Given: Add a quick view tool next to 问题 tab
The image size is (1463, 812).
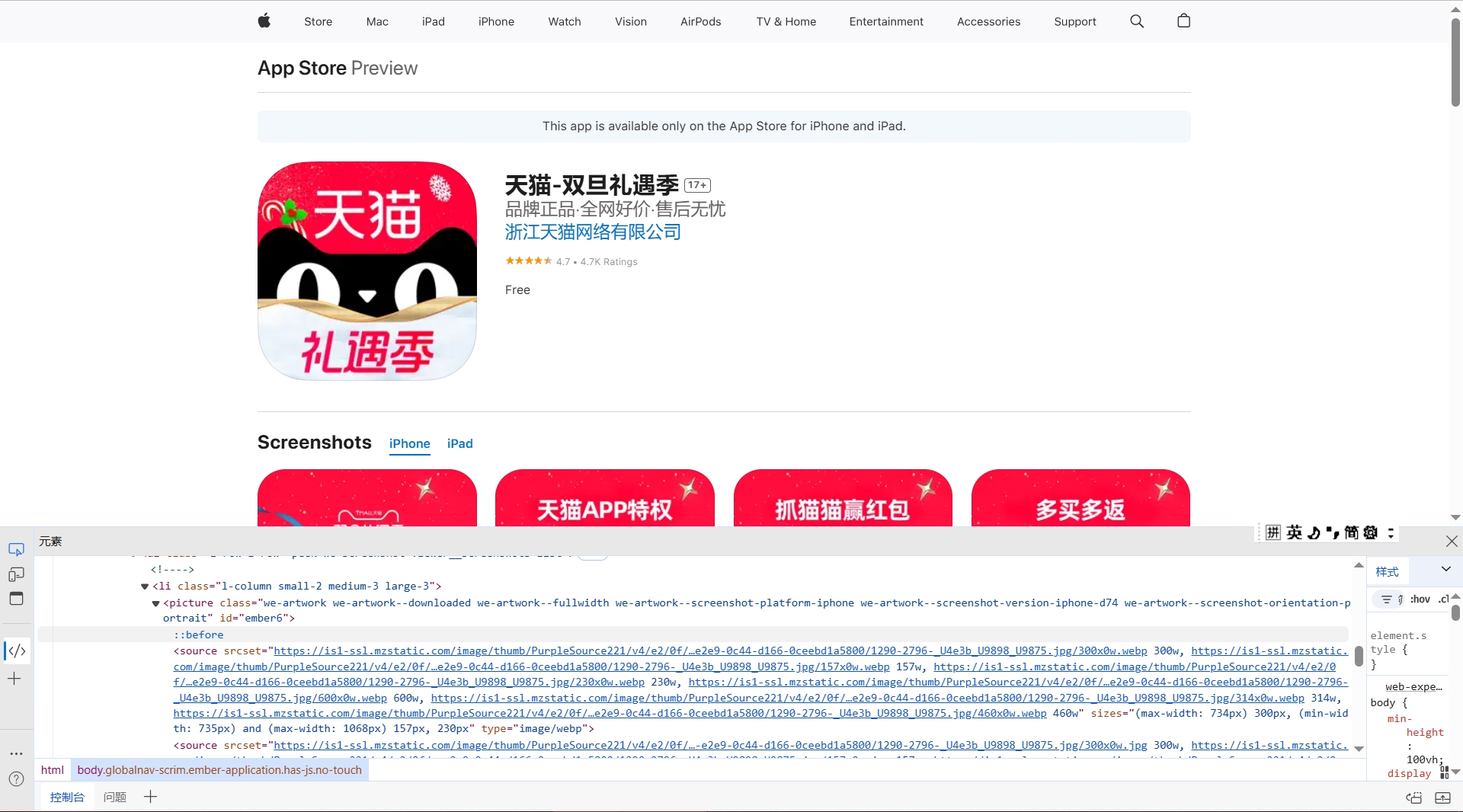Looking at the screenshot, I should 151,797.
